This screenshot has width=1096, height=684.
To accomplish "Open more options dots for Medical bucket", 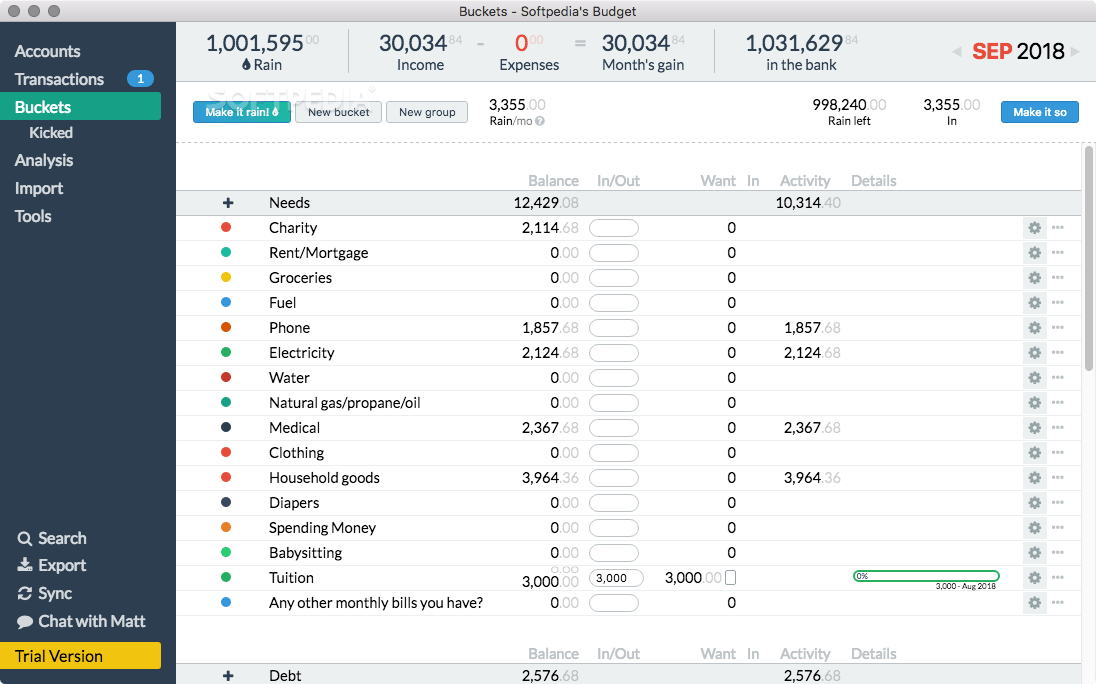I will [x=1058, y=428].
